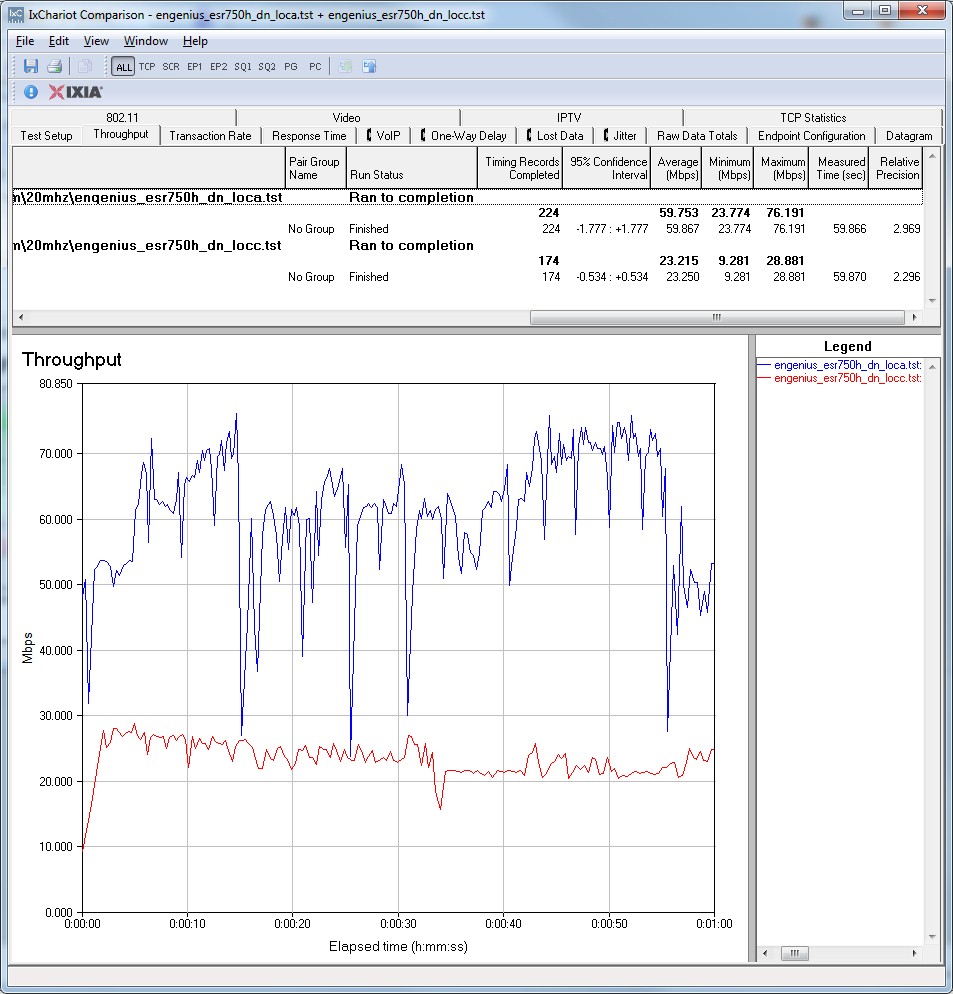Toggle the SCR filter button

(x=171, y=67)
